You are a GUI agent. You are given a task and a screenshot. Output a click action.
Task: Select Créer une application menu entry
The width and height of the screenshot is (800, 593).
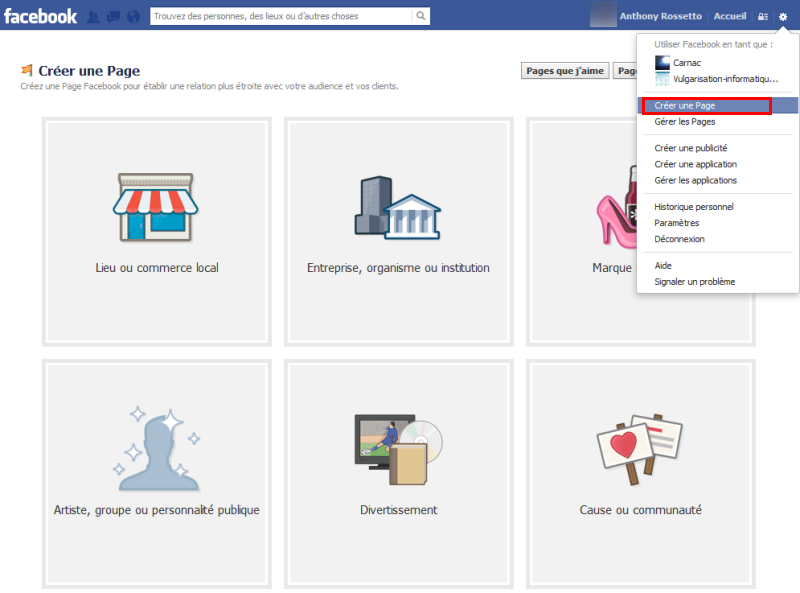[718, 164]
